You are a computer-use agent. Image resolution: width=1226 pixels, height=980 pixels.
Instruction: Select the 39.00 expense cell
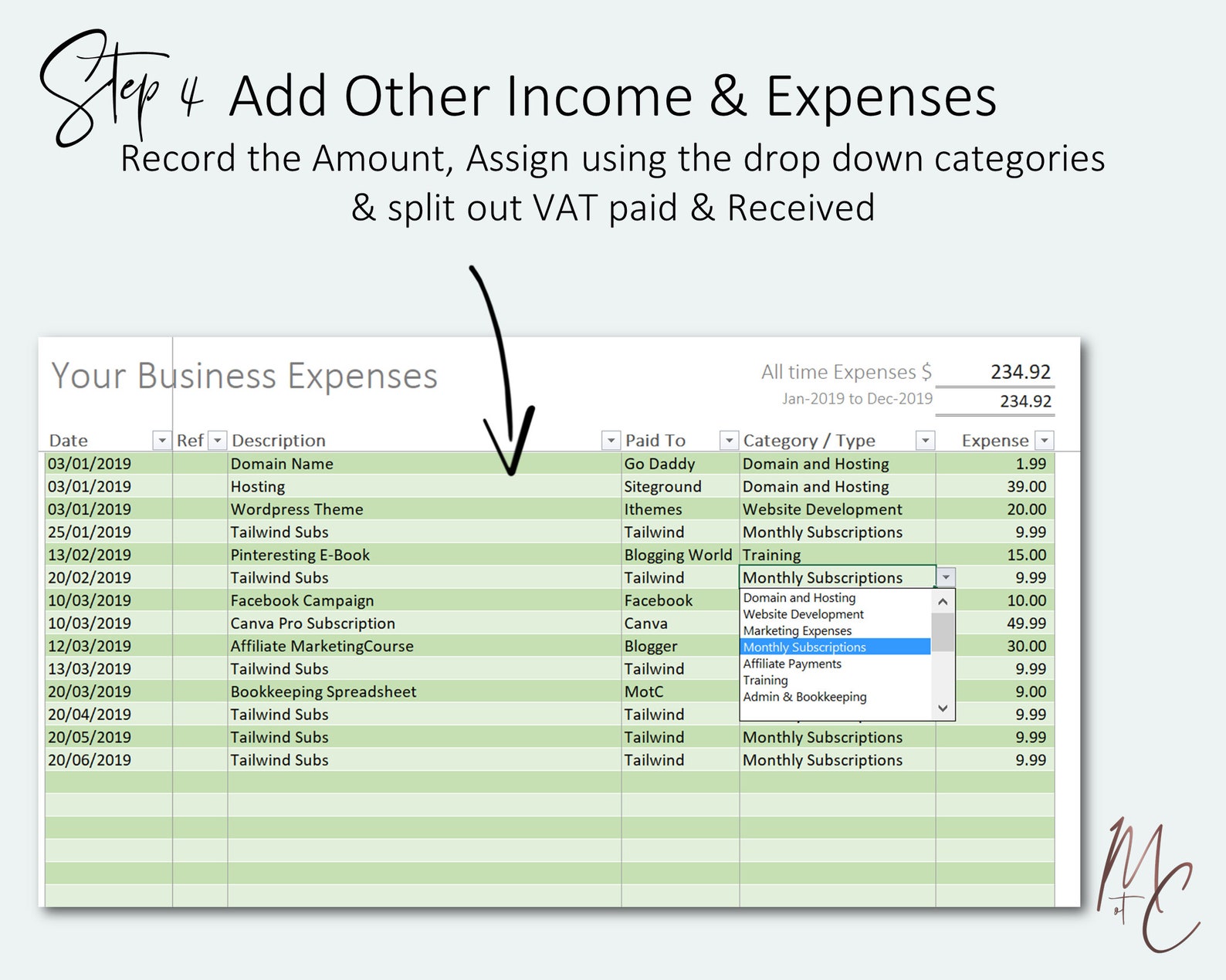[x=995, y=487]
